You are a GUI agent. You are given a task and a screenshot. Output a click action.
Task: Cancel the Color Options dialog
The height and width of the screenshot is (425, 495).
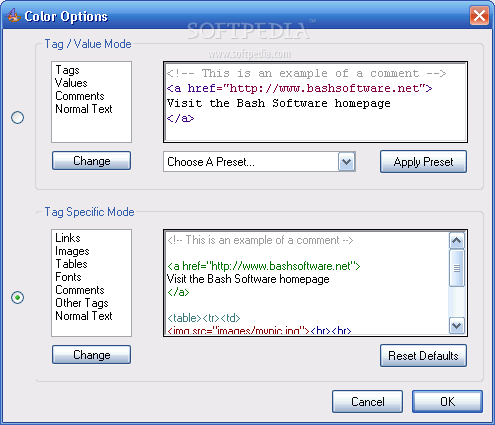pos(367,402)
